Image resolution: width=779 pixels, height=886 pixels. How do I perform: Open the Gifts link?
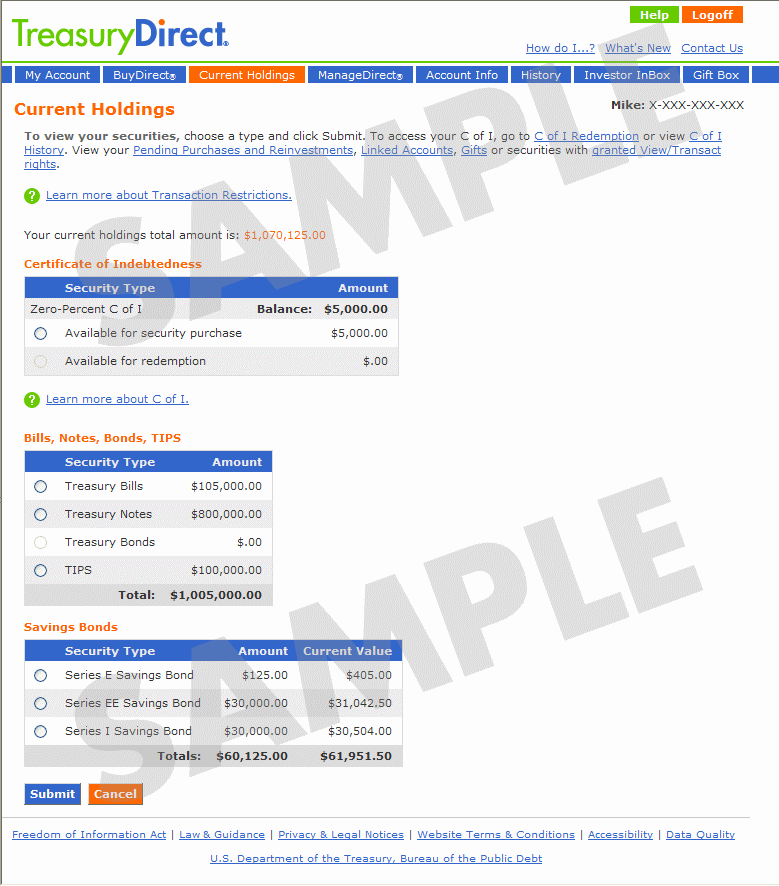pos(474,150)
